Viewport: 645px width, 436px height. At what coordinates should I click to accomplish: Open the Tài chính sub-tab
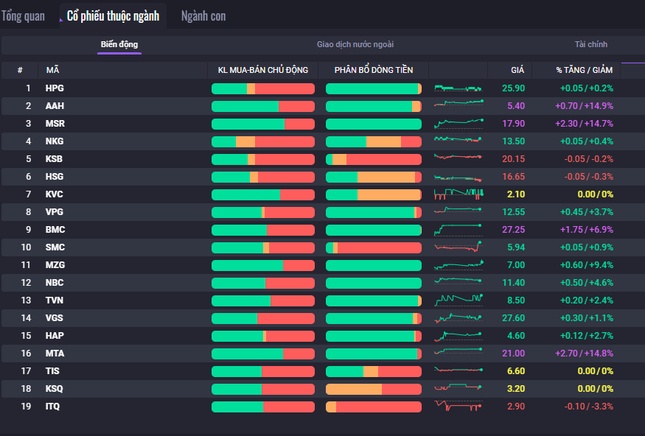click(591, 45)
